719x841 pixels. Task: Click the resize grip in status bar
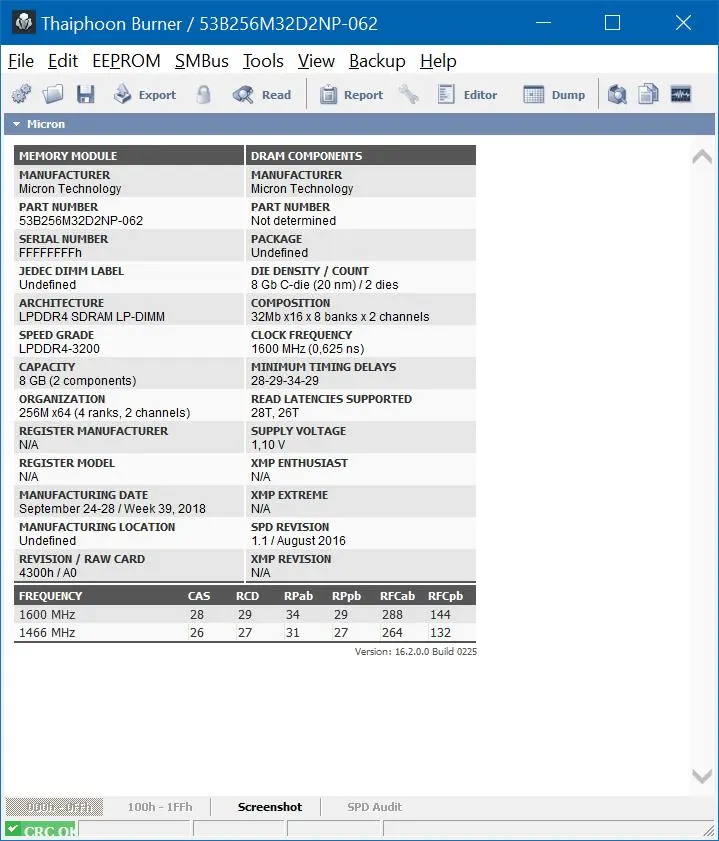(708, 830)
